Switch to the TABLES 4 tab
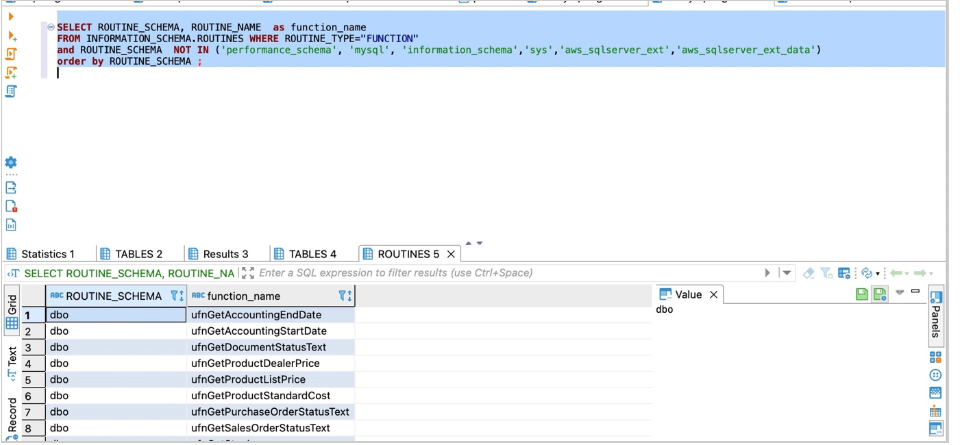This screenshot has height=445, width=960. [305, 253]
